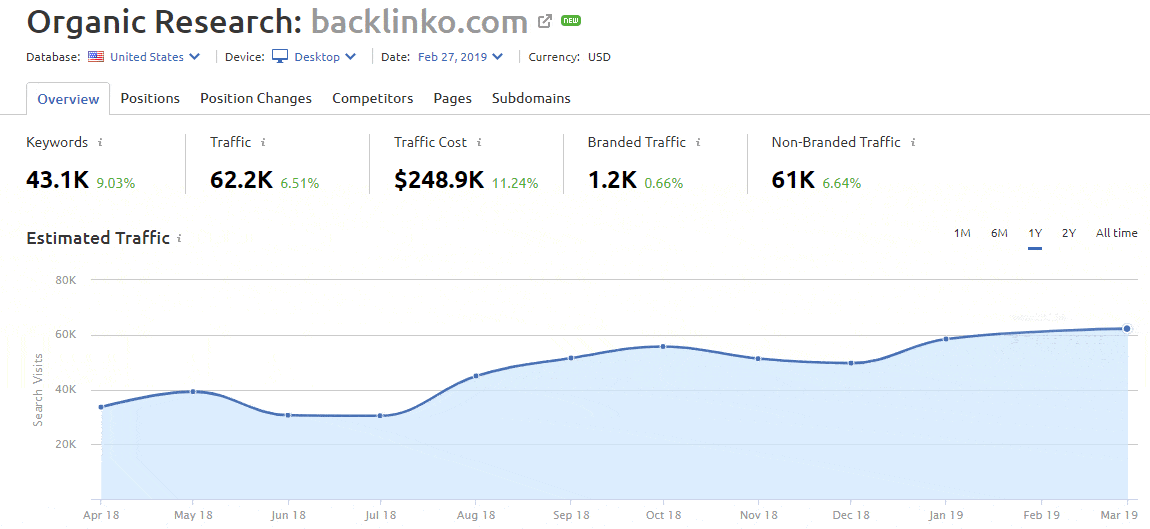Click the Jan 19 data point

pyautogui.click(x=946, y=339)
